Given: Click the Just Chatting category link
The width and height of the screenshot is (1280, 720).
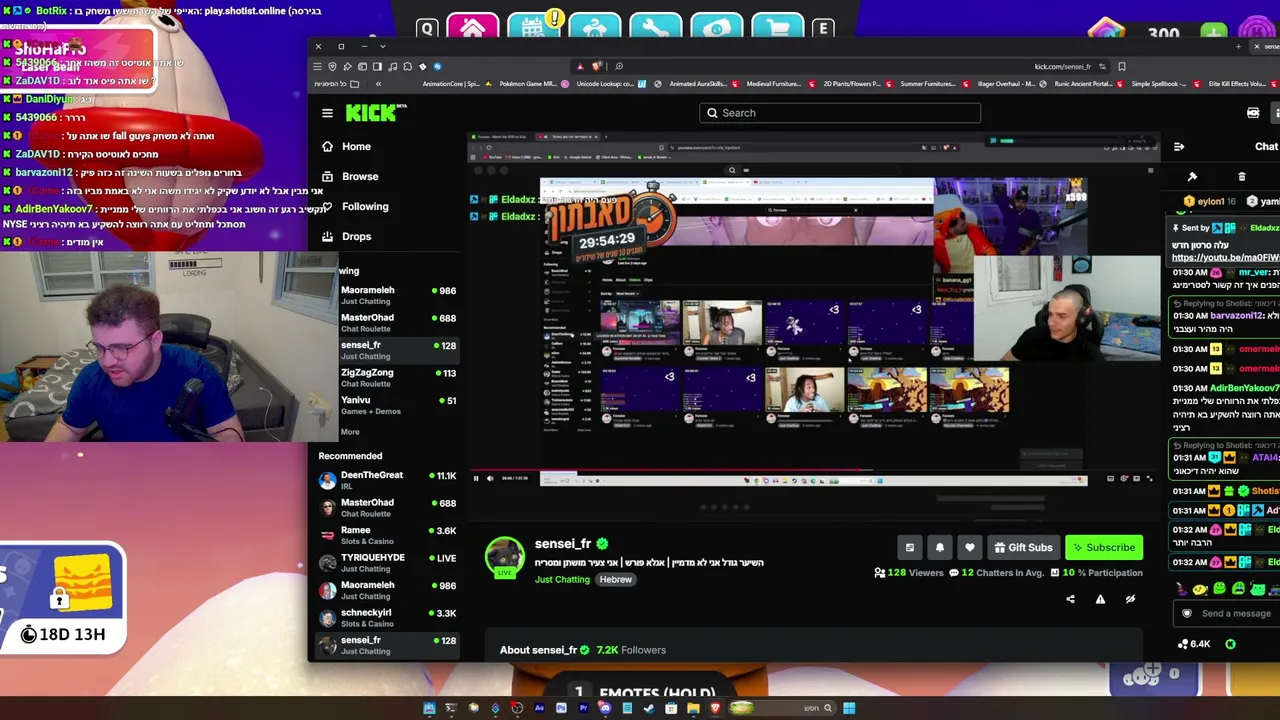Looking at the screenshot, I should pos(562,580).
